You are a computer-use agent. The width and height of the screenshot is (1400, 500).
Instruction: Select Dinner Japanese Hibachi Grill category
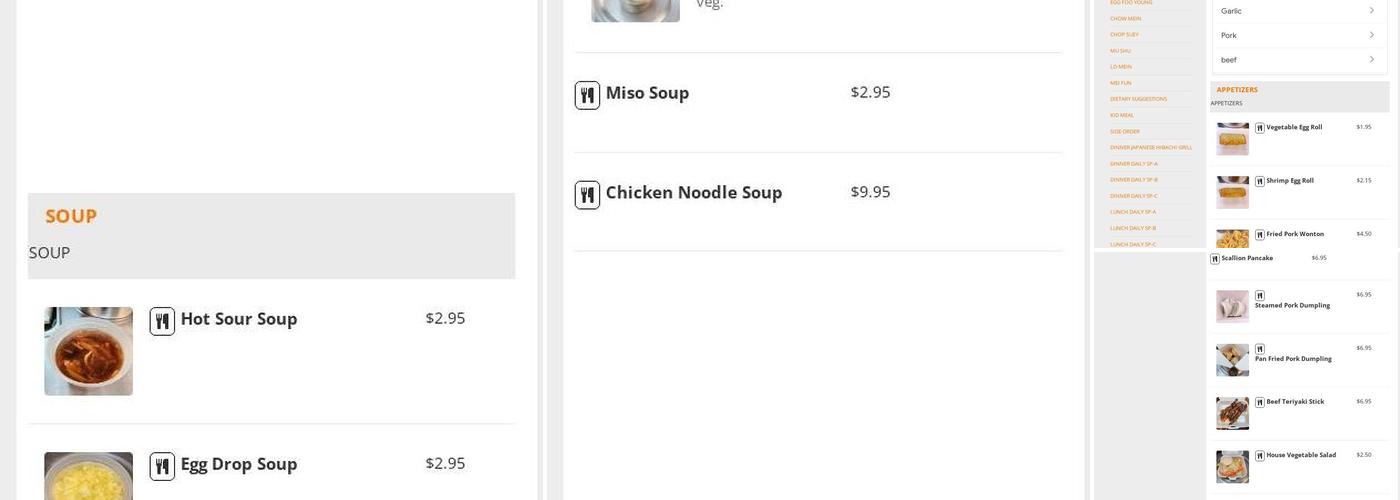(x=1151, y=147)
